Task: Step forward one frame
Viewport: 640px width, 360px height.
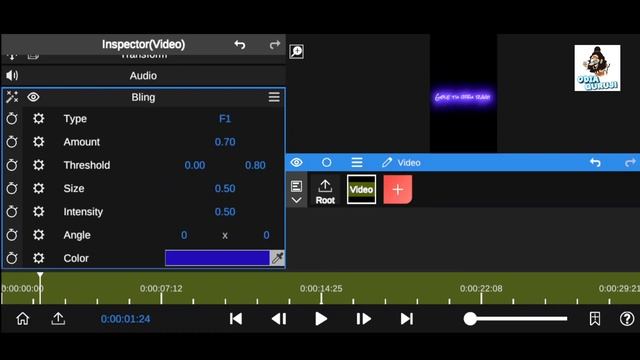Action: (x=364, y=319)
